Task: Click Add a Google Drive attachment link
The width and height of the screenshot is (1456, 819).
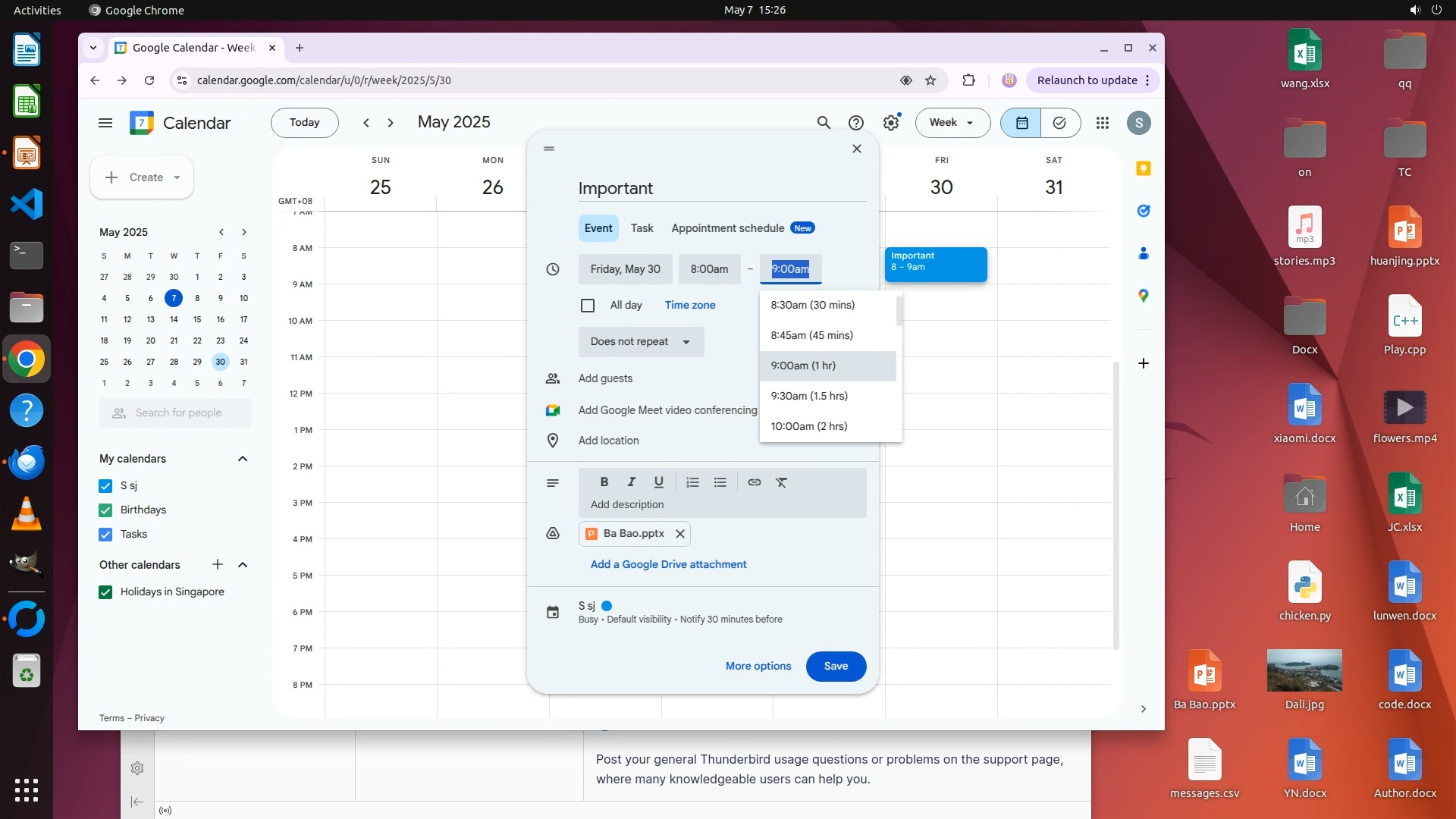Action: tap(668, 564)
